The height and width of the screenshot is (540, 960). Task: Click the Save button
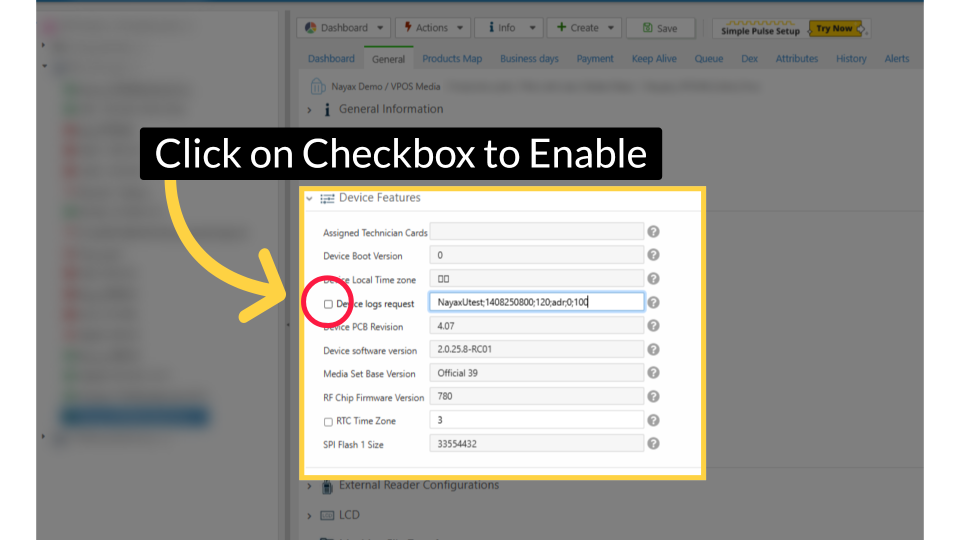click(x=660, y=28)
